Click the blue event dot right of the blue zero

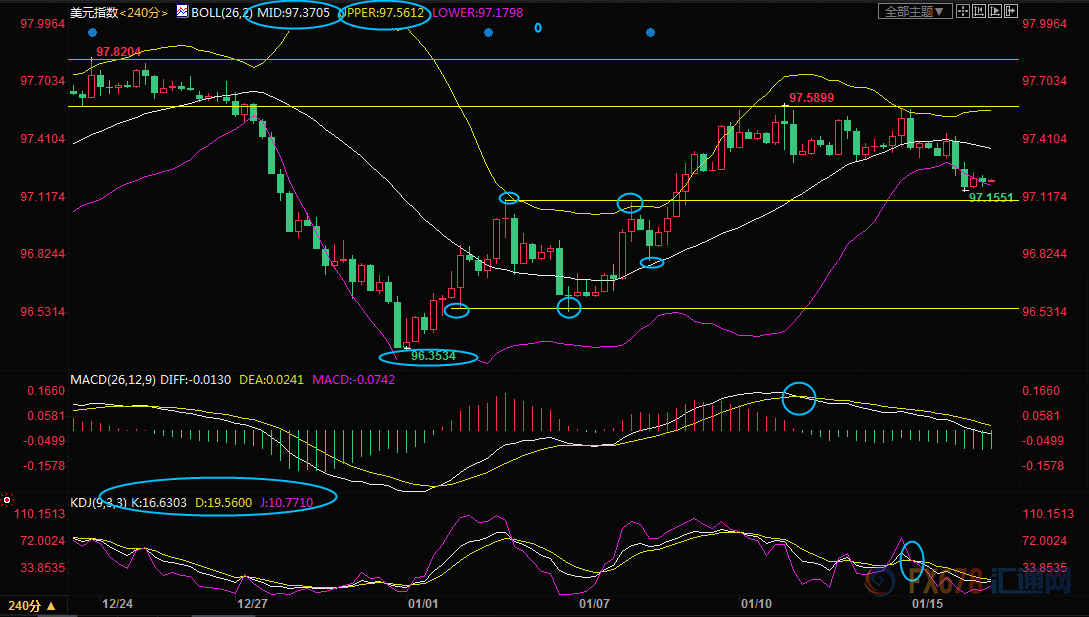[650, 33]
